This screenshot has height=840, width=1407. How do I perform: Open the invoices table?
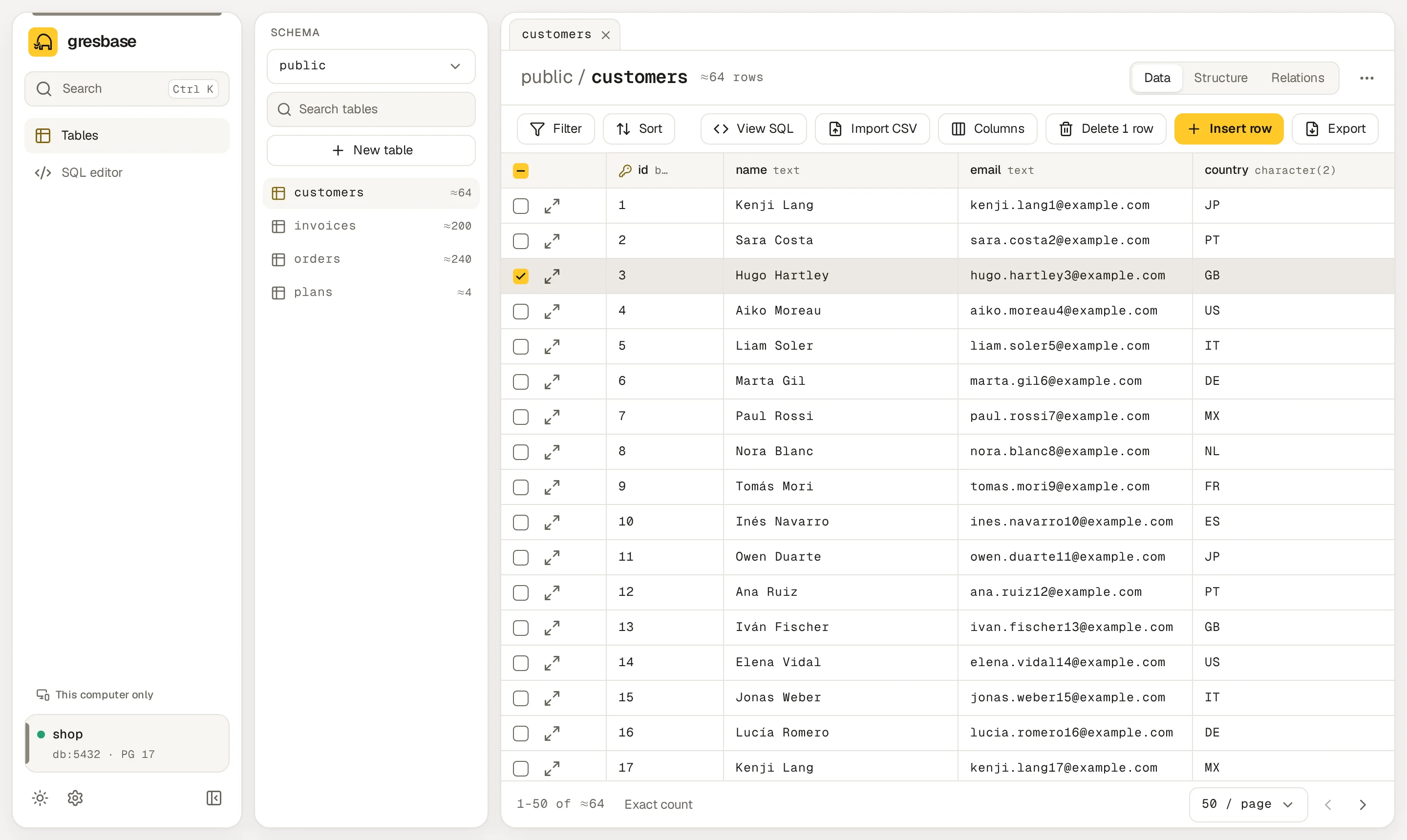coord(371,226)
